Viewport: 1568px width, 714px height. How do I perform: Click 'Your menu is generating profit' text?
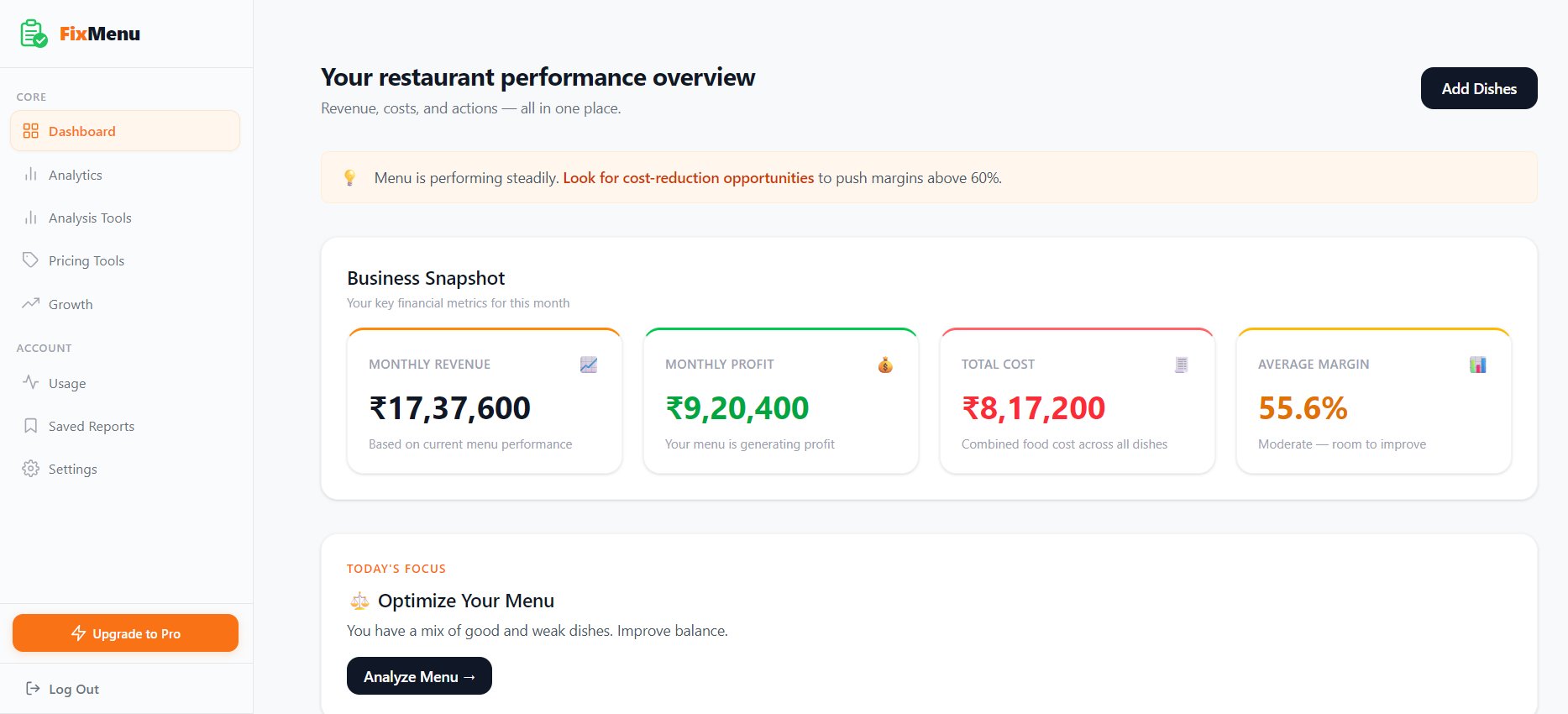point(750,444)
